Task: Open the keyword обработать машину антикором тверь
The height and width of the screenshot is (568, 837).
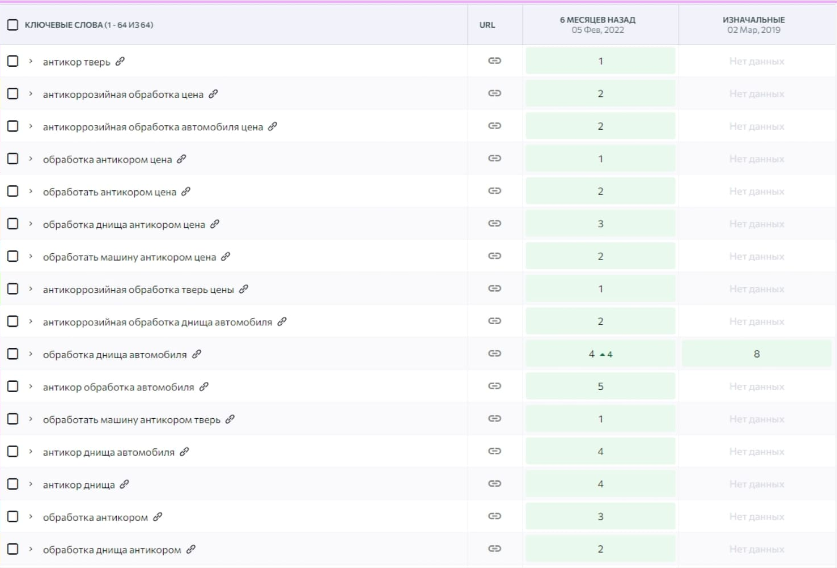Action: click(x=131, y=420)
